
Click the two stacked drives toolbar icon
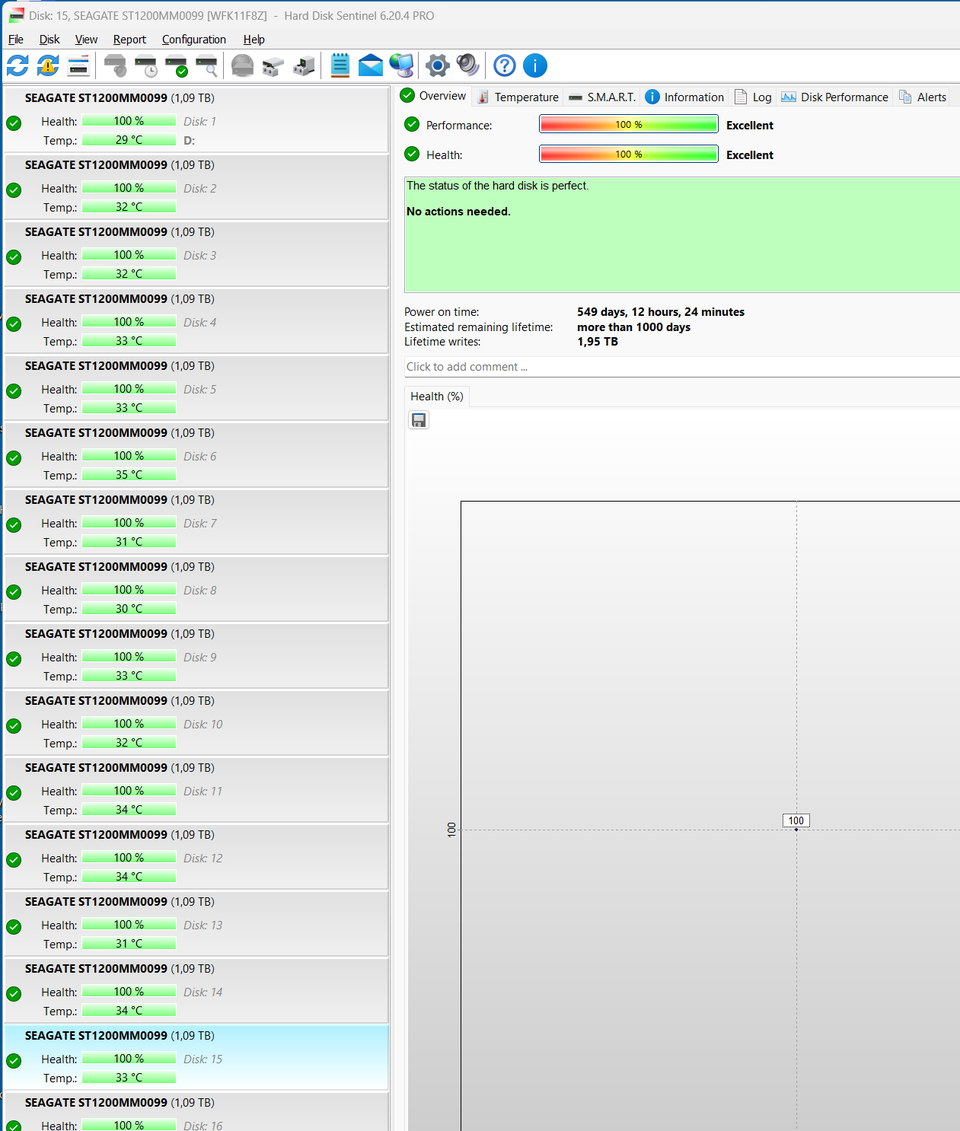tap(273, 66)
